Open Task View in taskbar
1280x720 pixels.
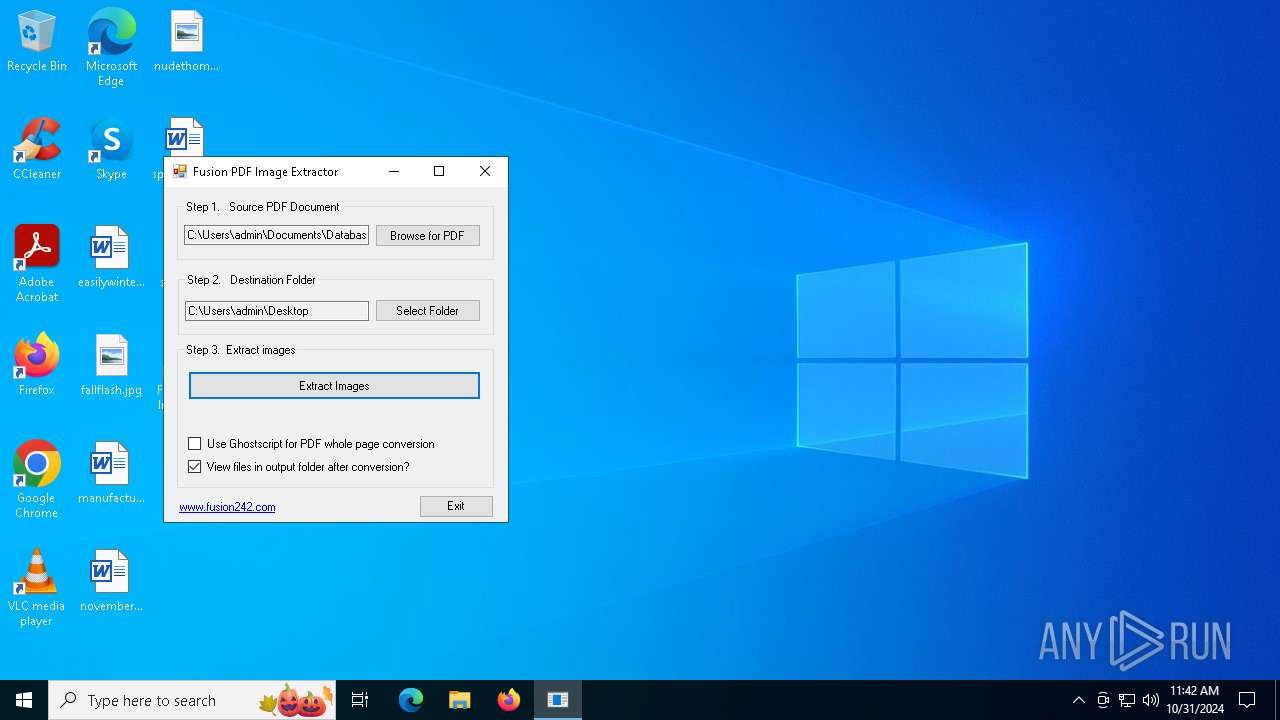360,700
